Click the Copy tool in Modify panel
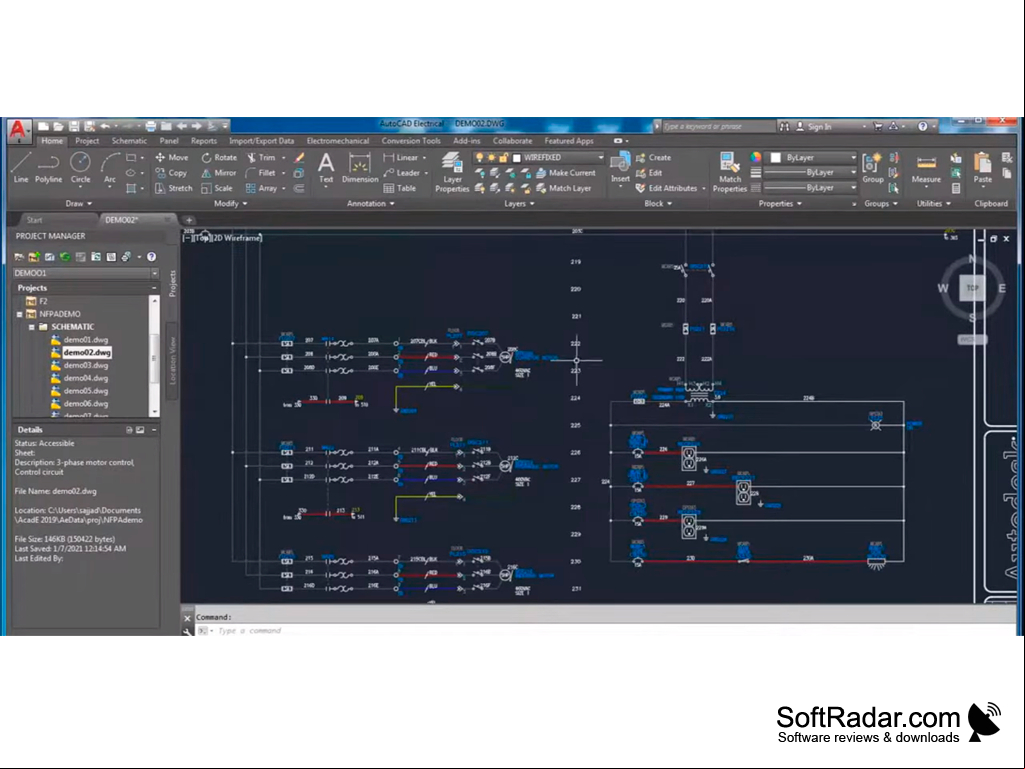Screen dimensions: 1025x769 pyautogui.click(x=171, y=173)
